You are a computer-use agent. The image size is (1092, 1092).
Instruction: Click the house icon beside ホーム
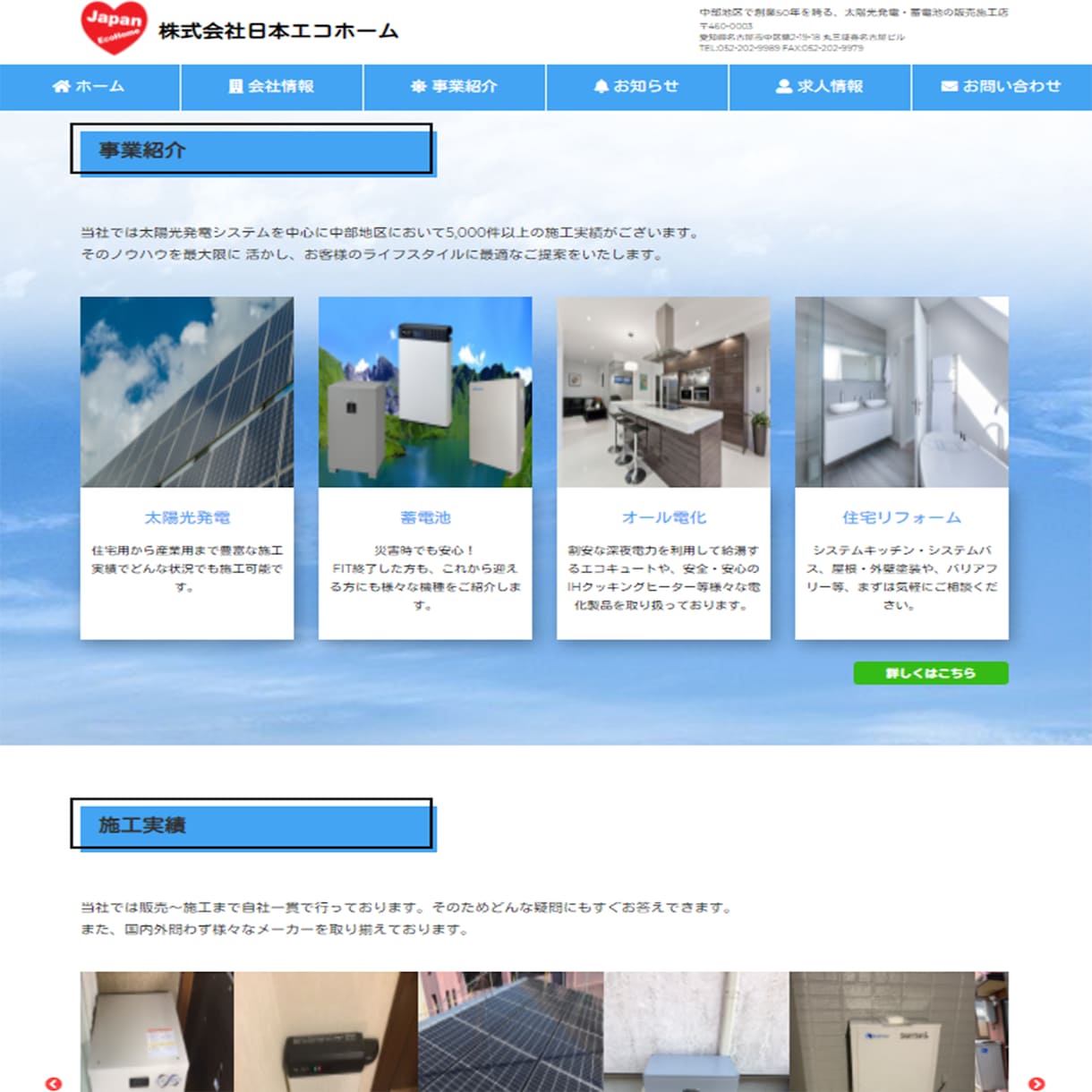point(61,87)
